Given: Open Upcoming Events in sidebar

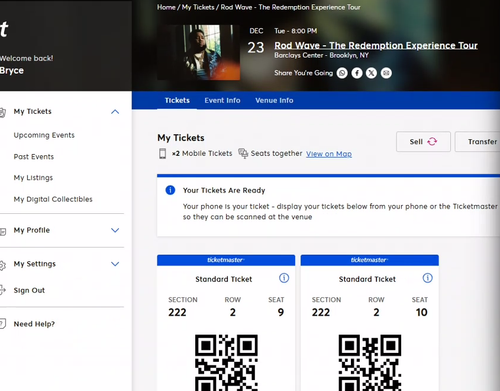Looking at the screenshot, I should (x=44, y=135).
